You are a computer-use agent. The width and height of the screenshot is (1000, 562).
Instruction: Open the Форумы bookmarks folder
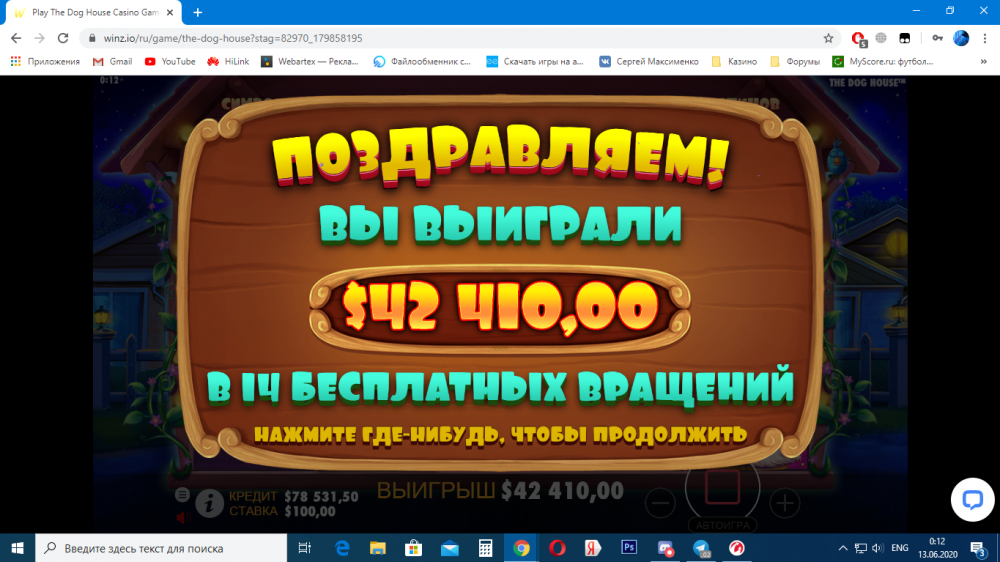coord(795,62)
